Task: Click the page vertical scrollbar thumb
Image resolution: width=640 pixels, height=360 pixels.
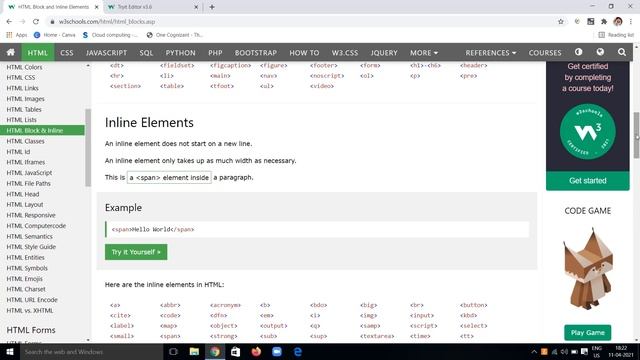Action: (636, 135)
